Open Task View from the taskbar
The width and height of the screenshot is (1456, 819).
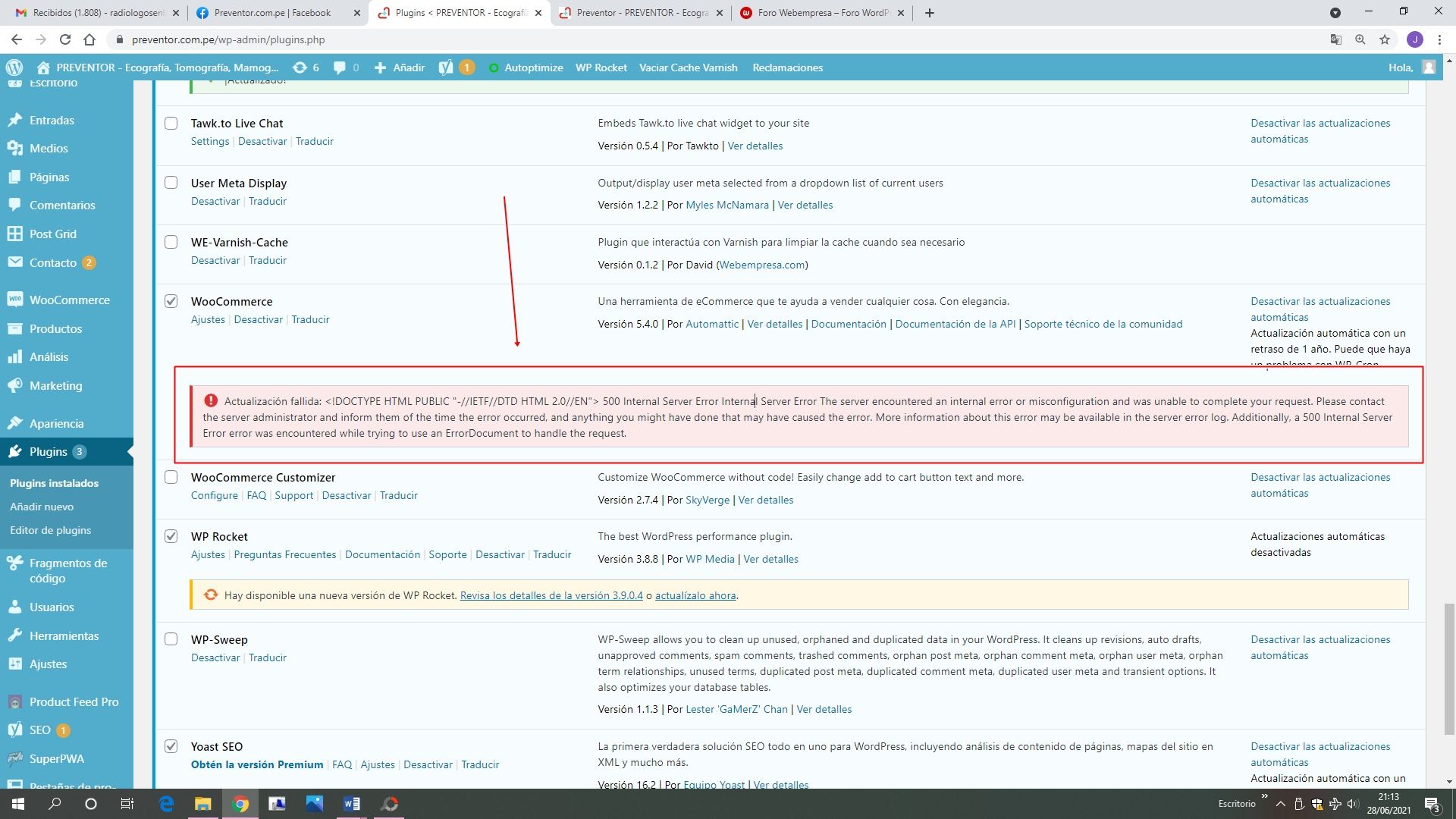pyautogui.click(x=127, y=804)
